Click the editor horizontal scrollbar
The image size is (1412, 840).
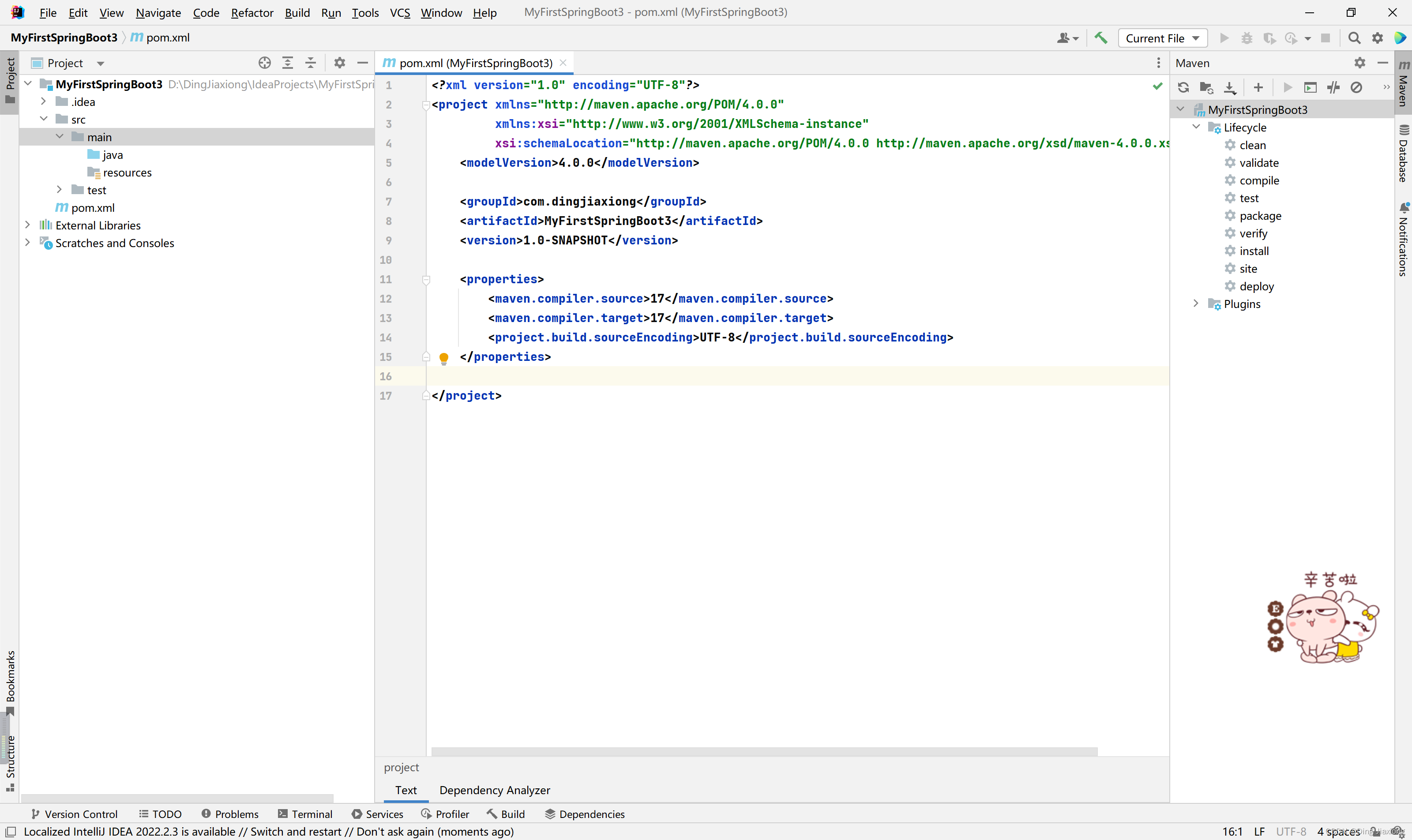click(764, 751)
